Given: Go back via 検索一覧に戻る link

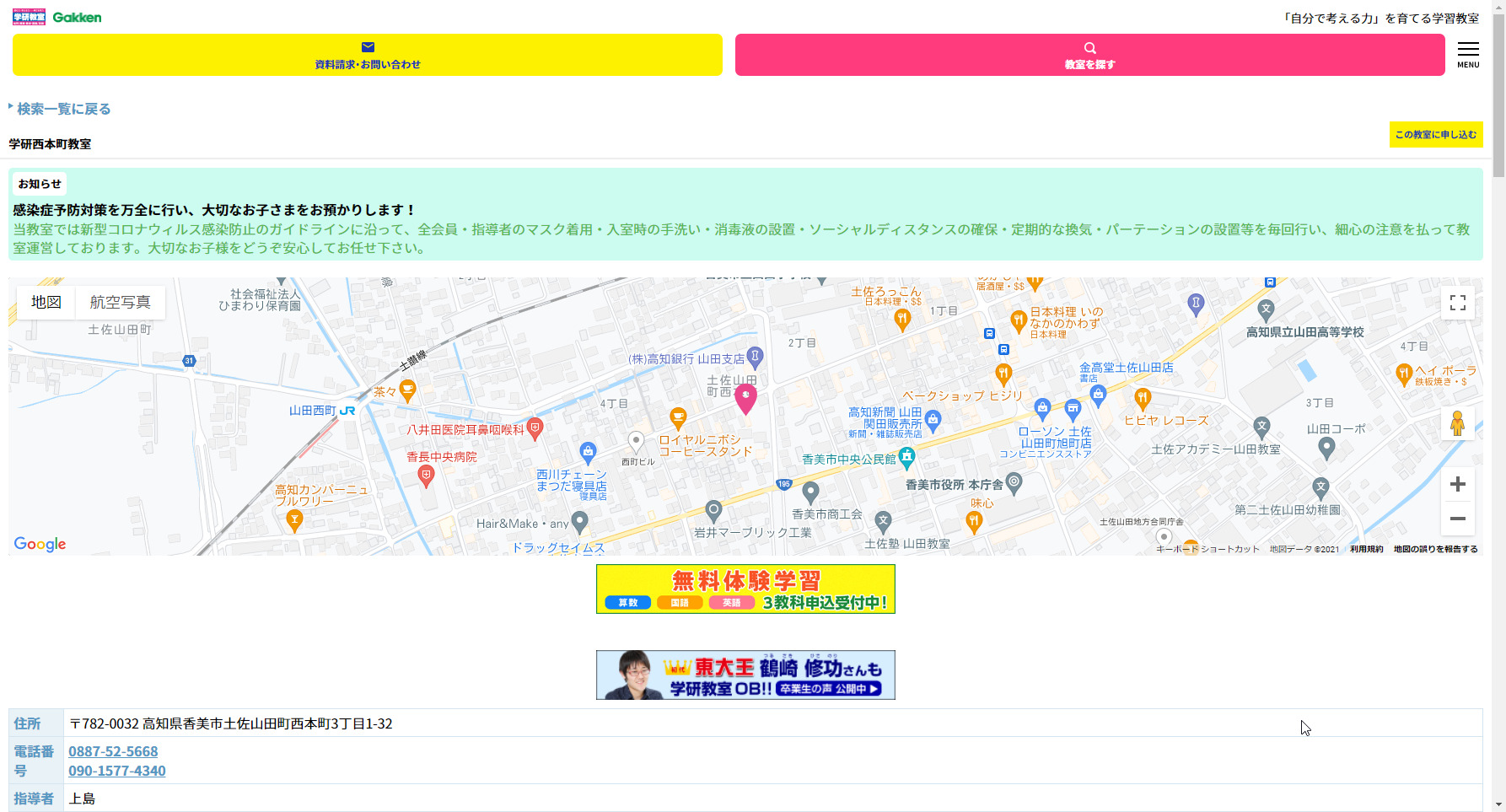Looking at the screenshot, I should click(63, 109).
